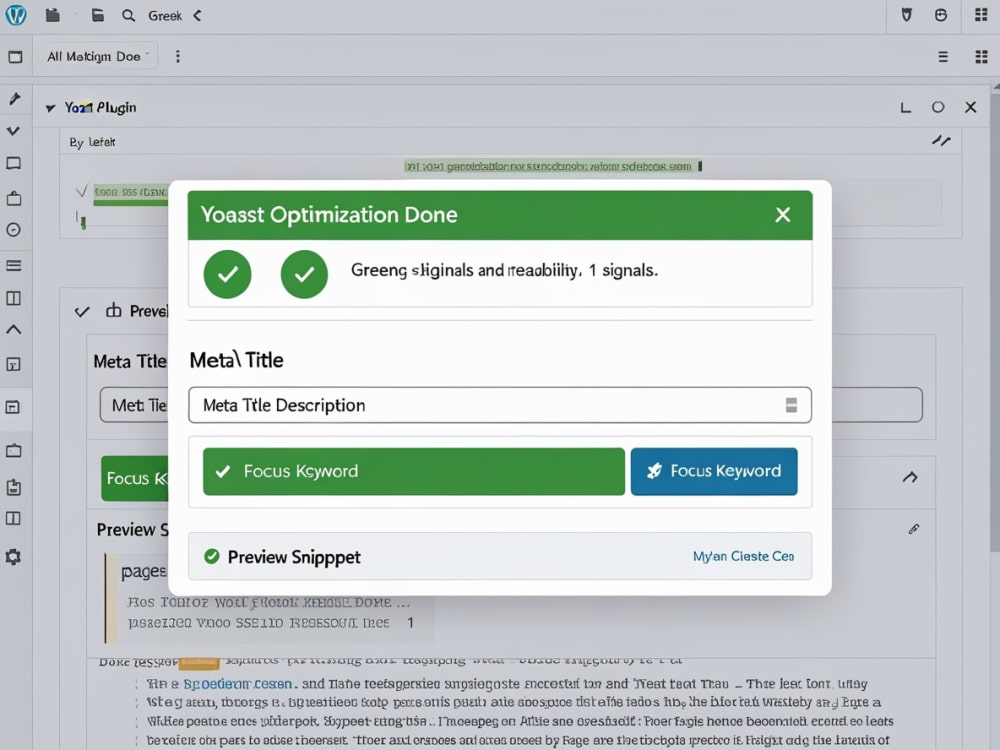This screenshot has width=1000, height=750.
Task: Open the second folder icon beside search
Action: point(98,15)
